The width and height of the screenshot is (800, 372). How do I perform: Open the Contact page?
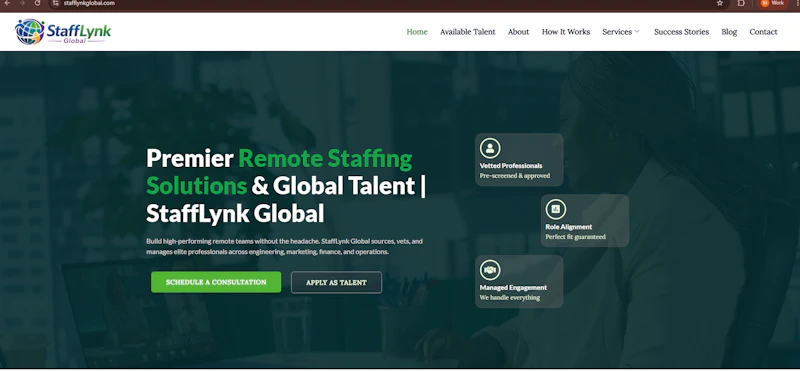tap(763, 32)
